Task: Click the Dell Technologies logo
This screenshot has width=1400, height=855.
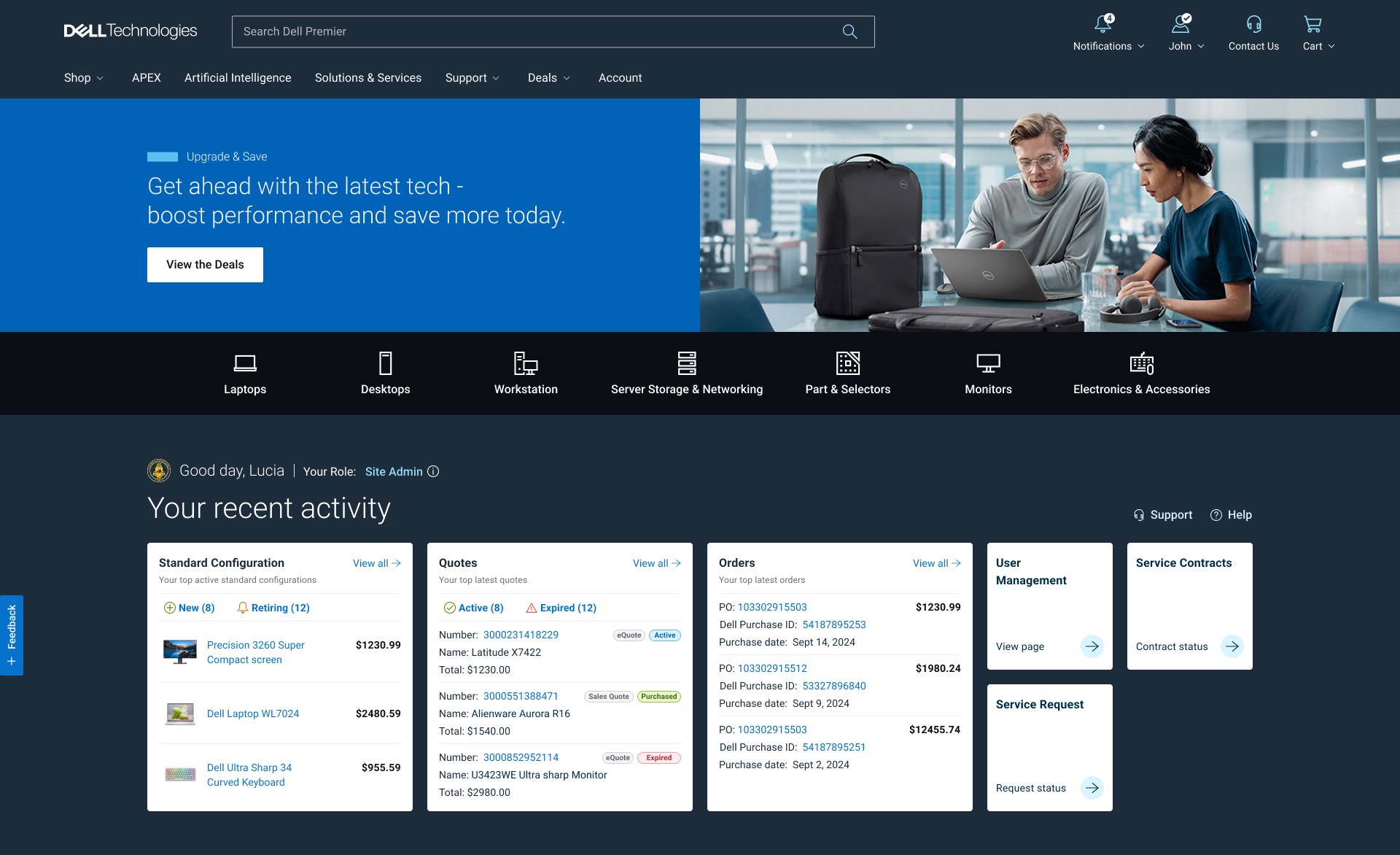Action: pyautogui.click(x=131, y=31)
